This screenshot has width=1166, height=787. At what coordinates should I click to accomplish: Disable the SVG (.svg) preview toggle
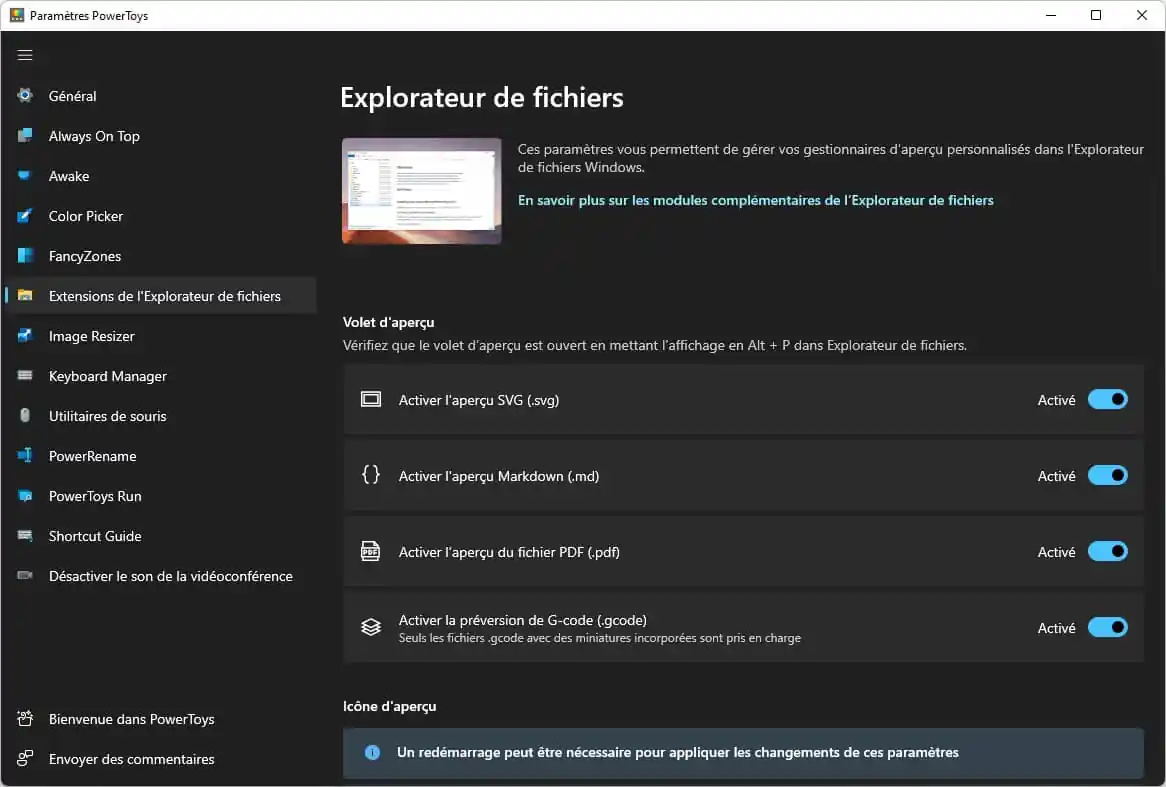coord(1107,399)
